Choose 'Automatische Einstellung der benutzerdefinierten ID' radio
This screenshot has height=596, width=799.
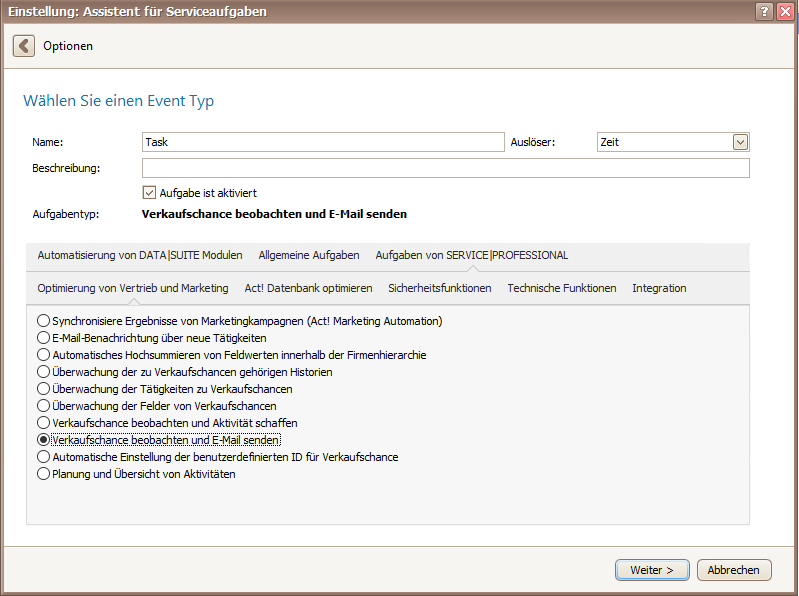[x=43, y=457]
